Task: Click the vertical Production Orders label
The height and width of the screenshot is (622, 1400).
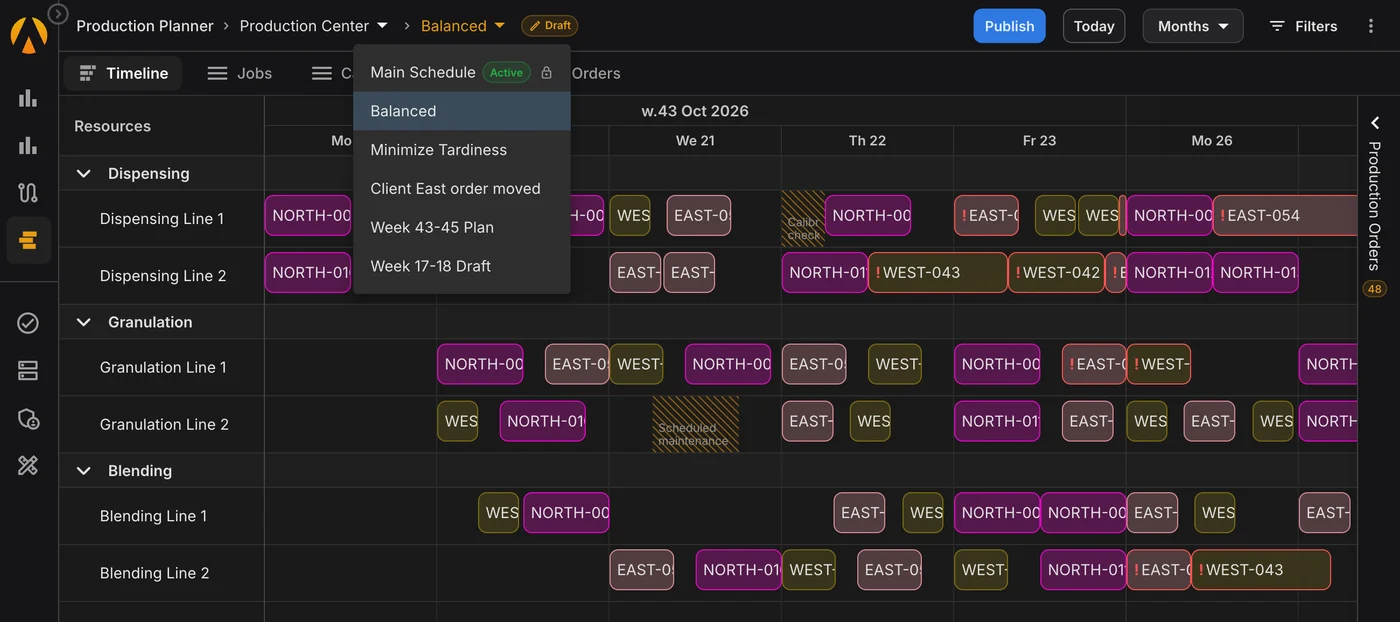Action: click(1375, 206)
